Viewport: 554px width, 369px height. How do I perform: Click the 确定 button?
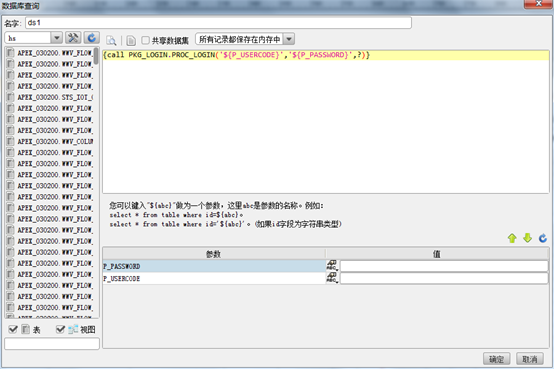tap(496, 359)
